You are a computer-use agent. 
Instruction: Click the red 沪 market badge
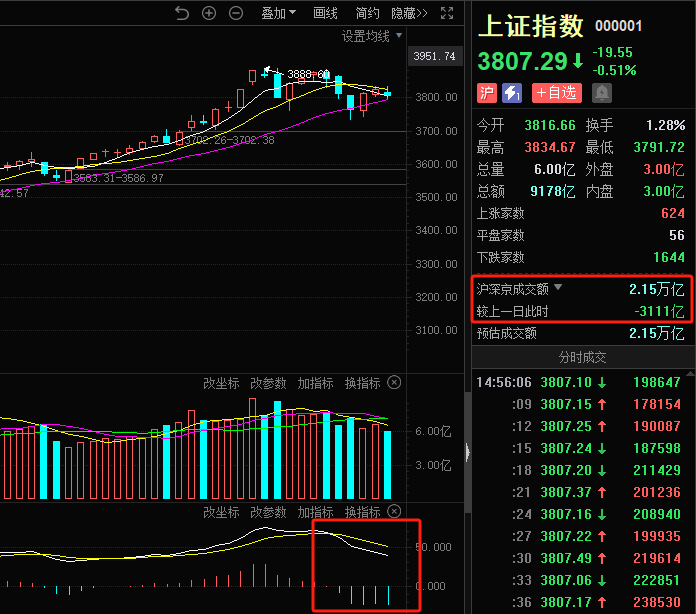click(487, 93)
